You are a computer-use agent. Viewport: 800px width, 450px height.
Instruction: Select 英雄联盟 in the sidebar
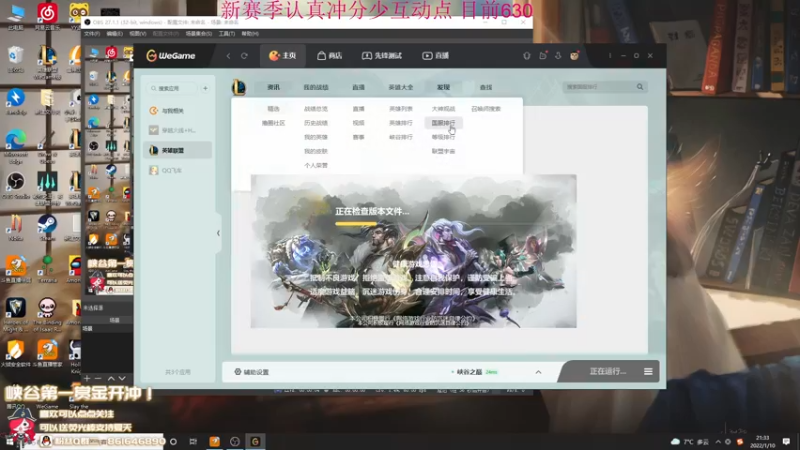178,150
